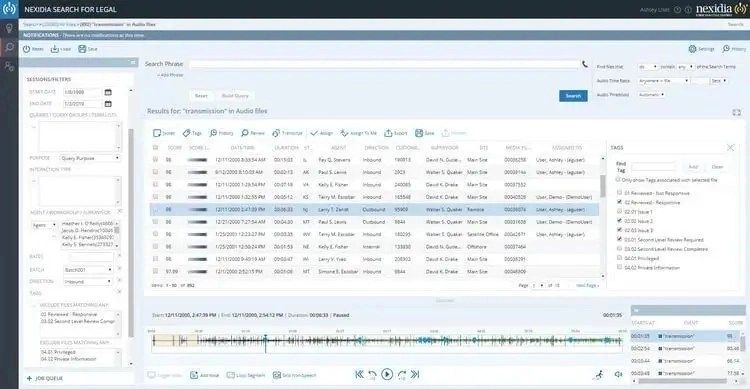Screen dimensions: 750x389
Task: Open the contain 'any' dropdown
Action: (685, 67)
